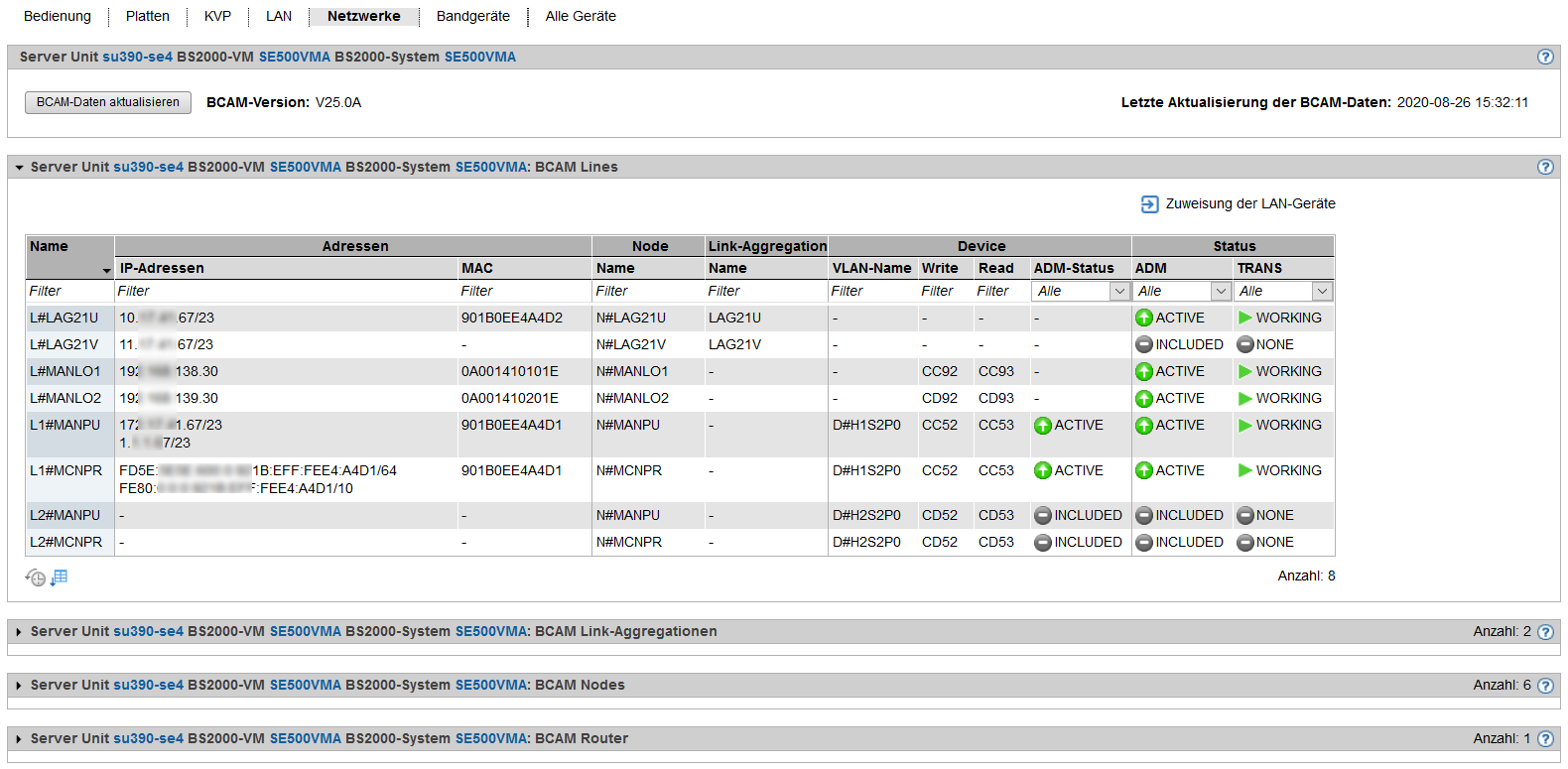Open the su390-se4 link in top header
This screenshot has width=1568, height=769.
[x=137, y=57]
